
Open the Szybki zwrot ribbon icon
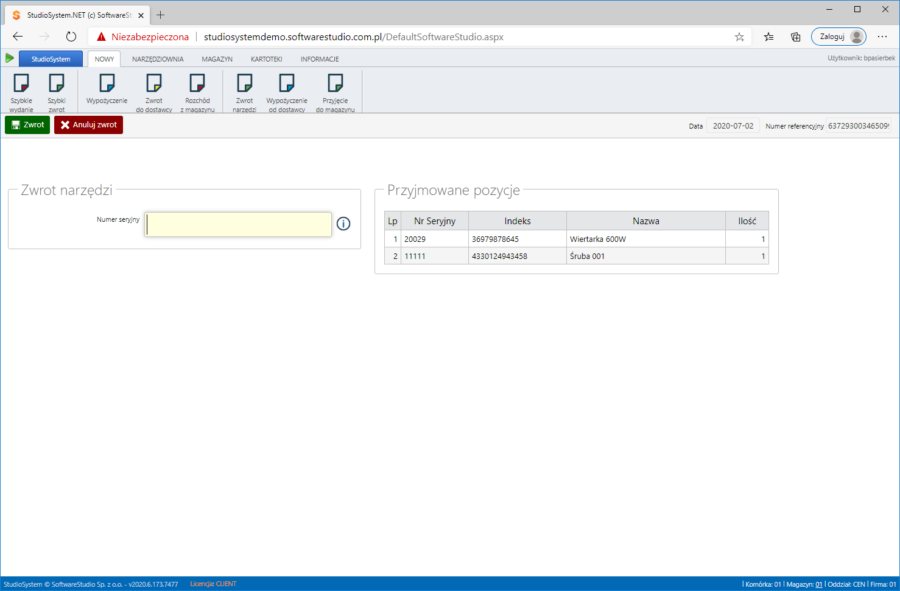(56, 92)
